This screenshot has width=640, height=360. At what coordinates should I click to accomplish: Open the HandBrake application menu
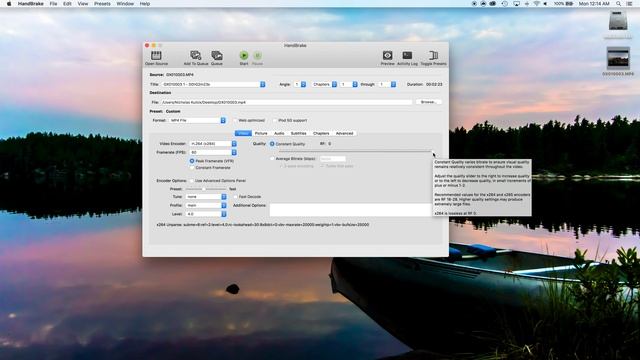click(x=31, y=4)
